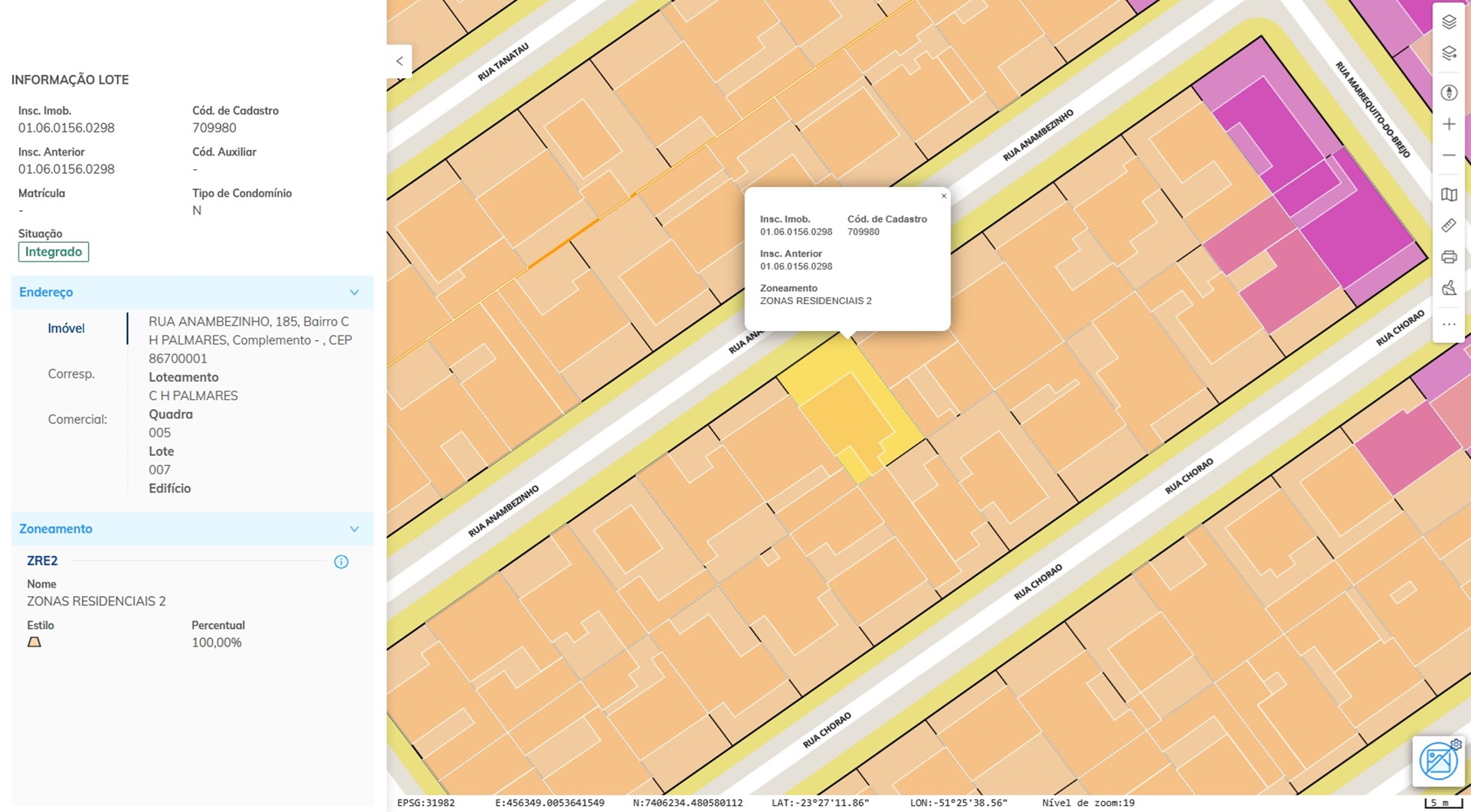The width and height of the screenshot is (1471, 812).
Task: Select the Imóvel address tab
Action: tap(66, 329)
